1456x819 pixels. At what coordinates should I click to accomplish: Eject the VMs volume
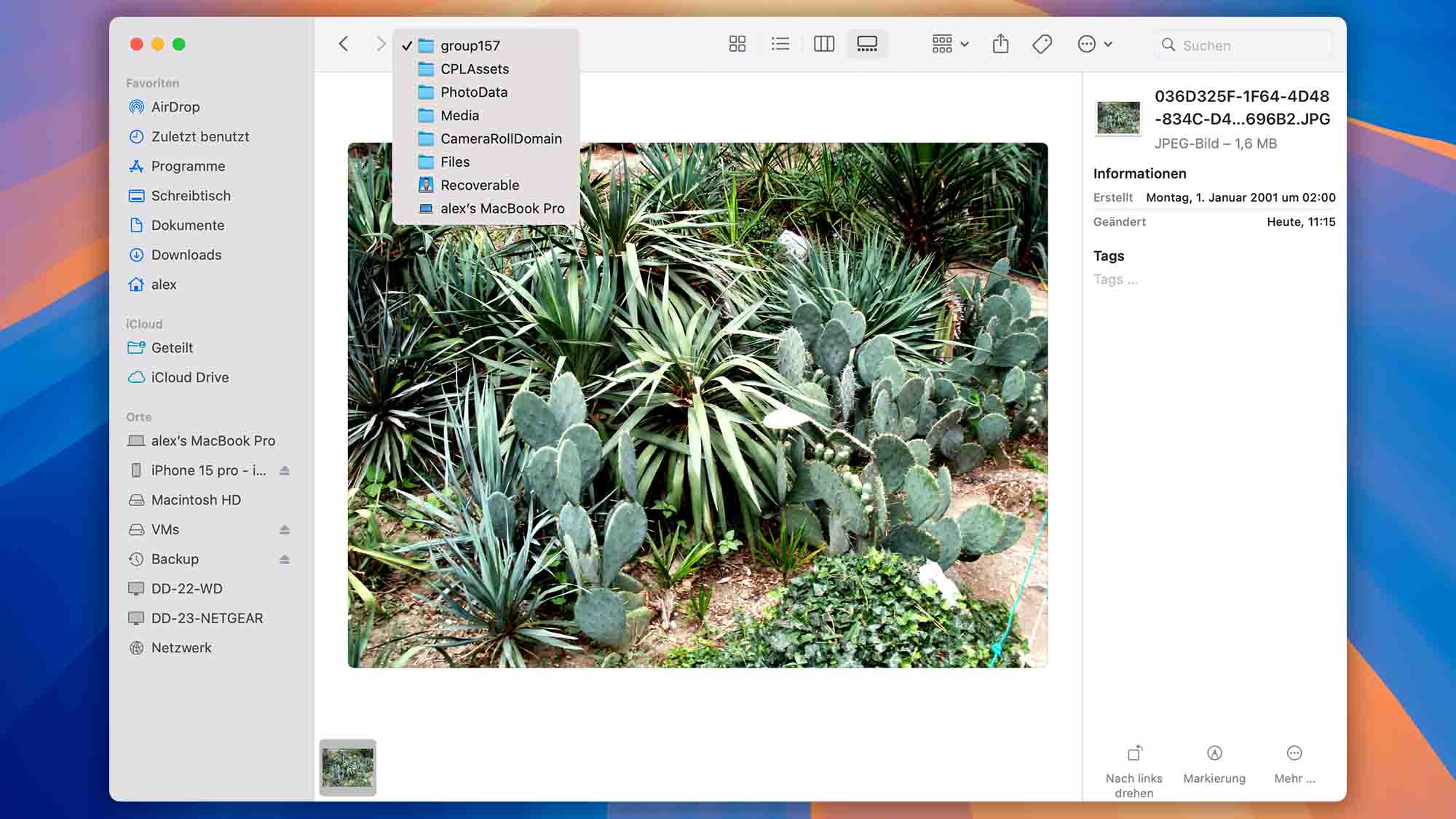[285, 530]
